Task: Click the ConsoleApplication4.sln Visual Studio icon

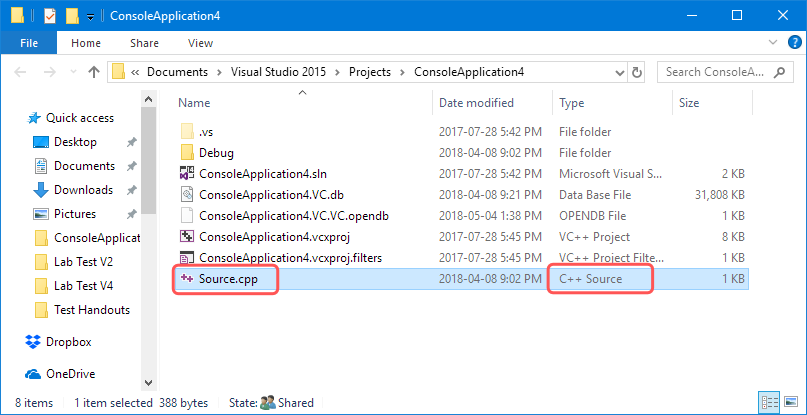Action: [x=186, y=174]
